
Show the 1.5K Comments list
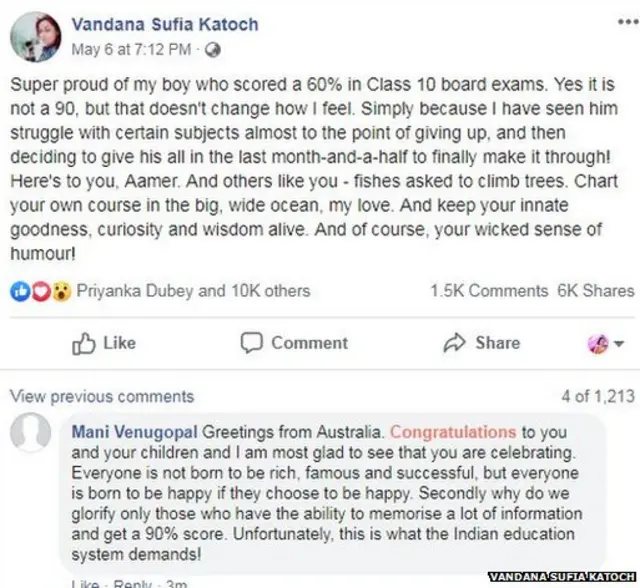click(489, 291)
